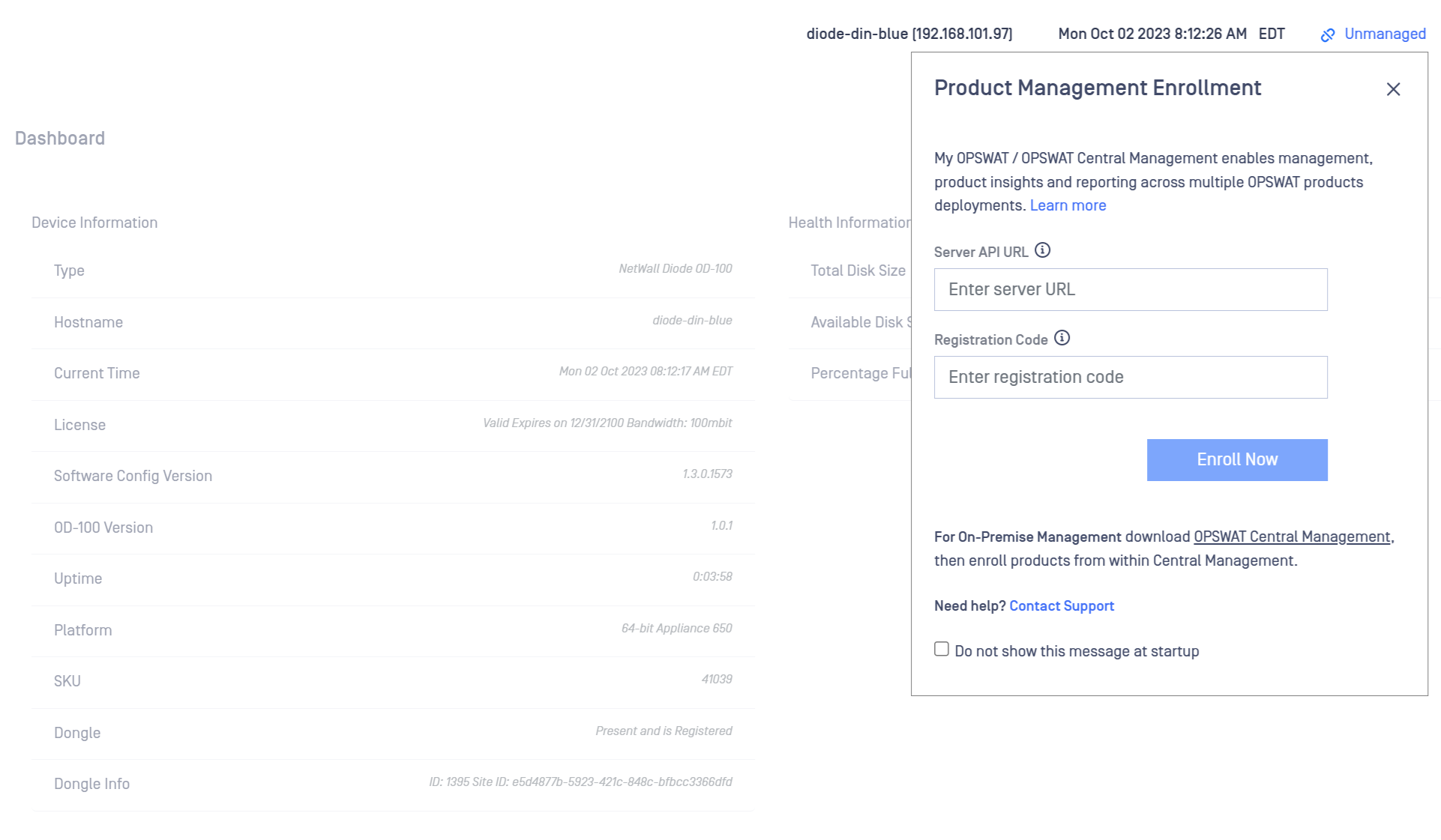Select the Dongle value Present and is Registered
This screenshot has height=840, width=1441.
coord(664,731)
